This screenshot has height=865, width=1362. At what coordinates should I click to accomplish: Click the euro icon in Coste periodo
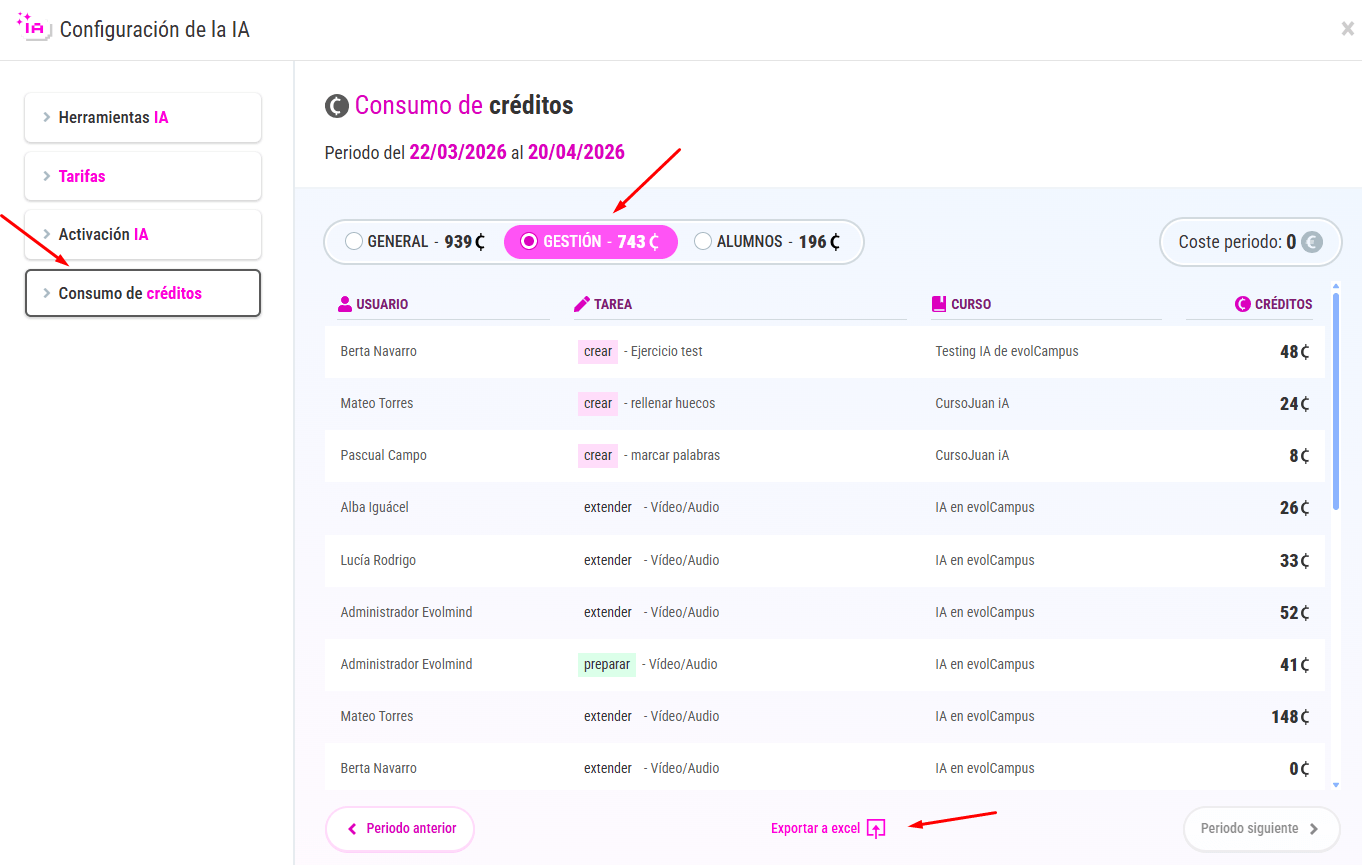click(1311, 242)
